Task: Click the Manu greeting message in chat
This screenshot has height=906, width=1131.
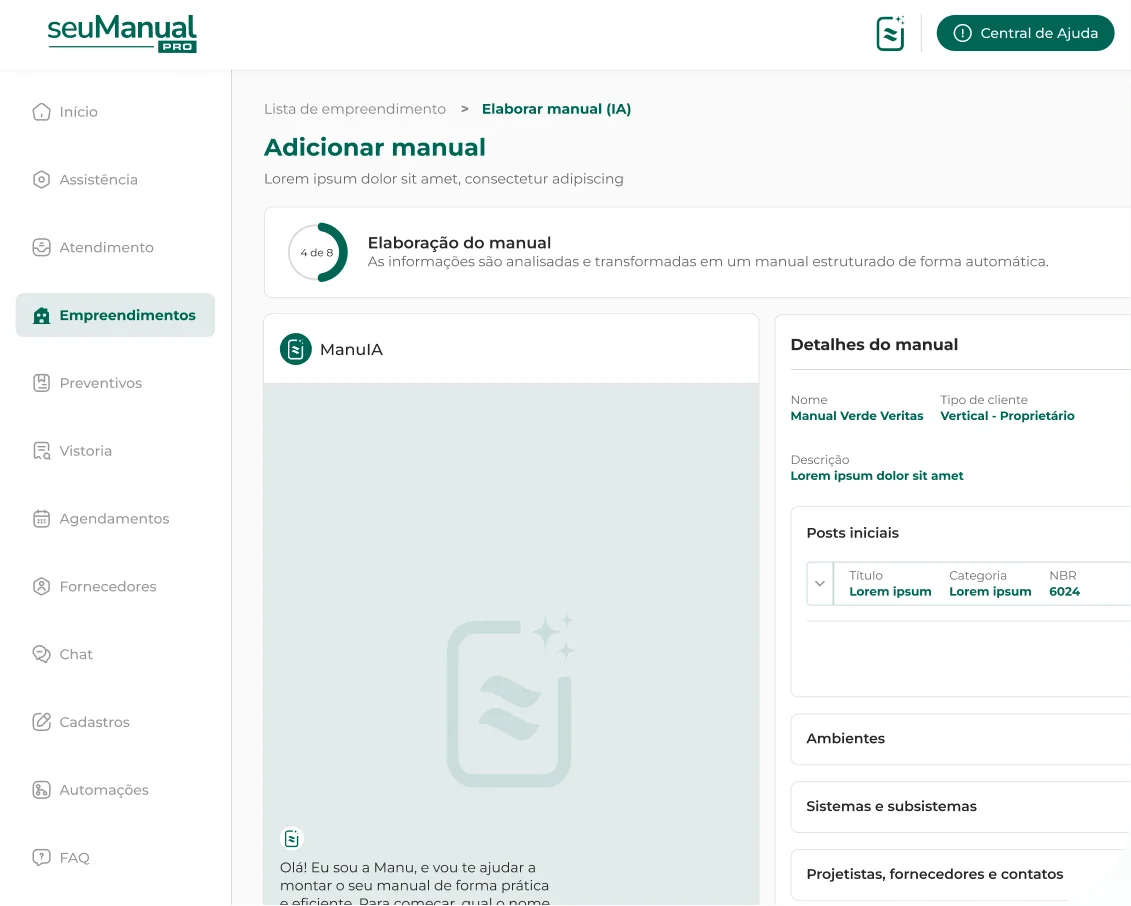Action: (415, 884)
